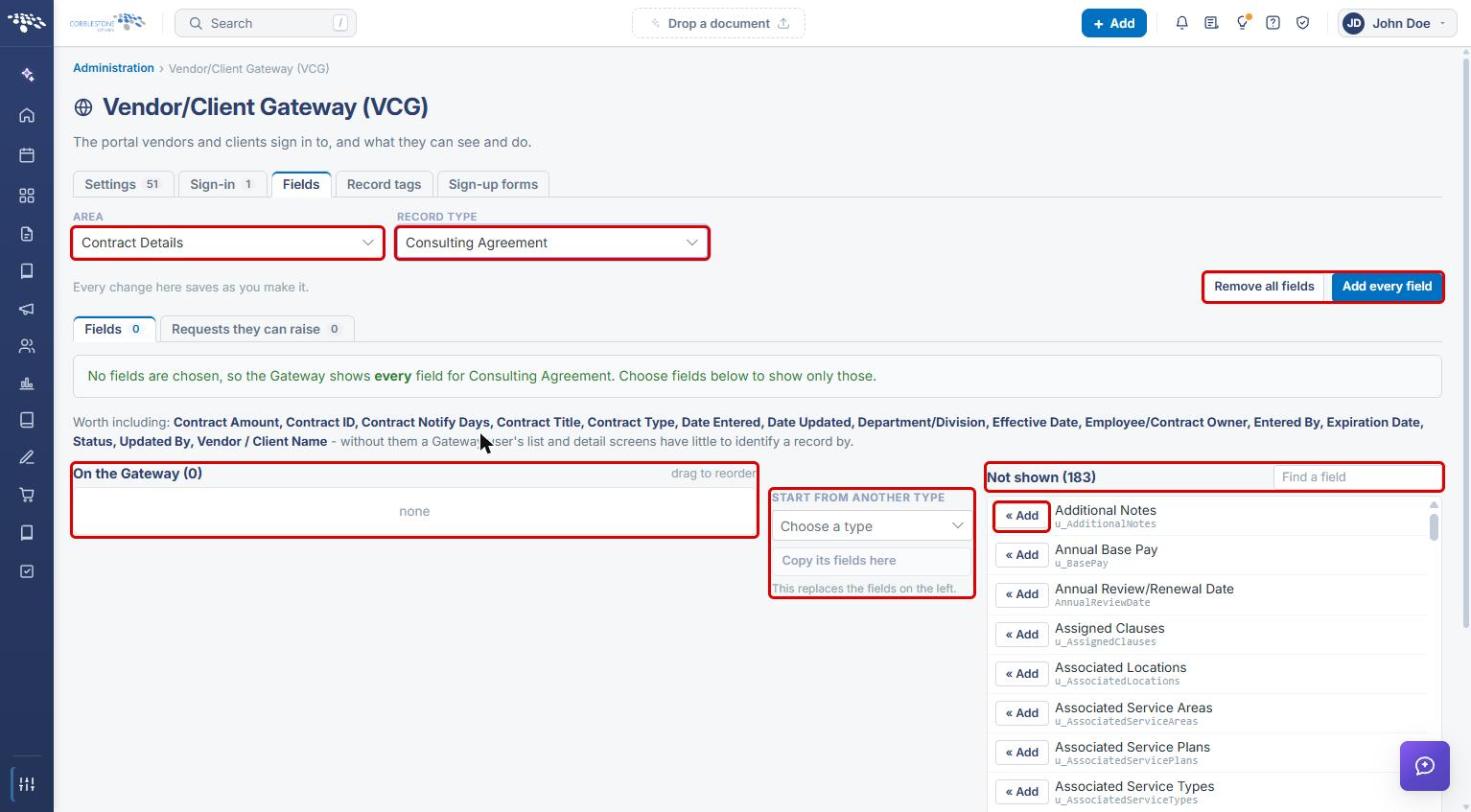Go to Home via sidebar house icon
The height and width of the screenshot is (812, 1471).
pyautogui.click(x=27, y=115)
